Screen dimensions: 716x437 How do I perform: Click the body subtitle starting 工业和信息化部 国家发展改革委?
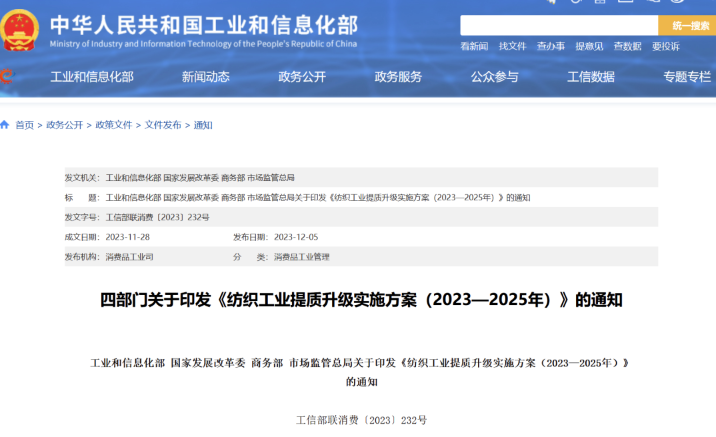click(x=360, y=363)
